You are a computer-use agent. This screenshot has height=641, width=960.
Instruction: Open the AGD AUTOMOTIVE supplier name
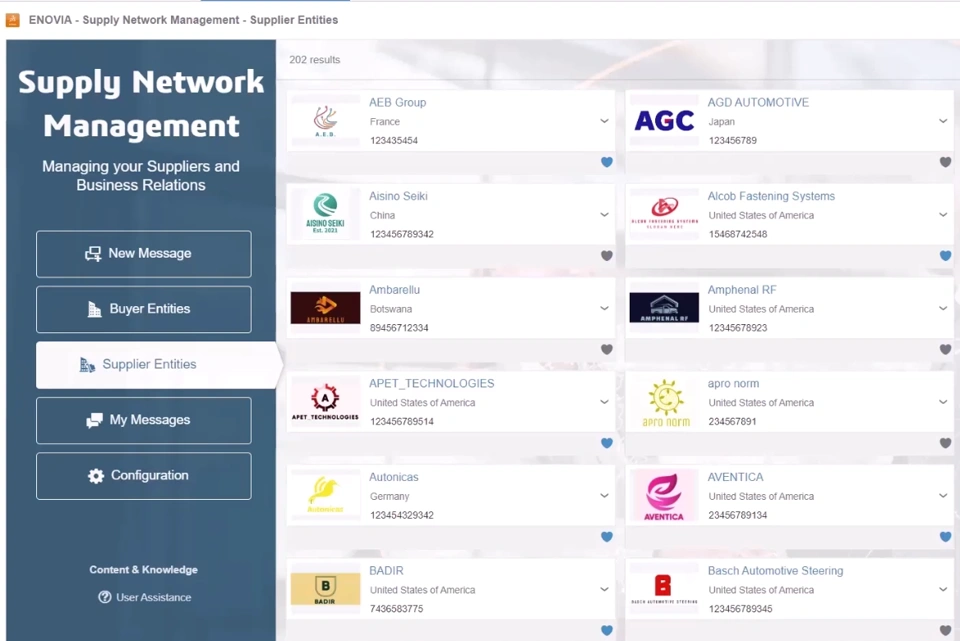coord(758,102)
